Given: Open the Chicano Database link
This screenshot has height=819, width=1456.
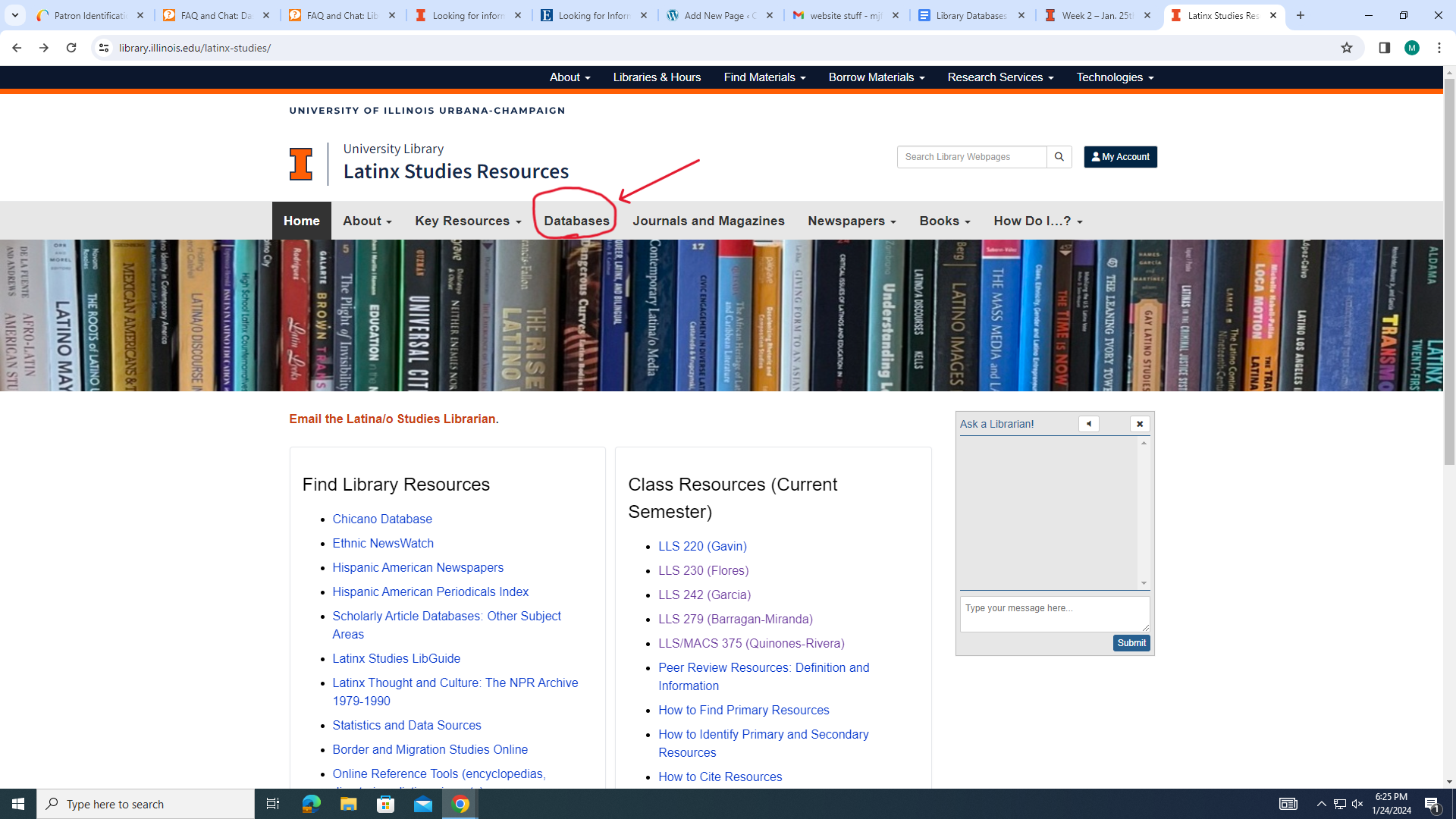Looking at the screenshot, I should point(382,519).
